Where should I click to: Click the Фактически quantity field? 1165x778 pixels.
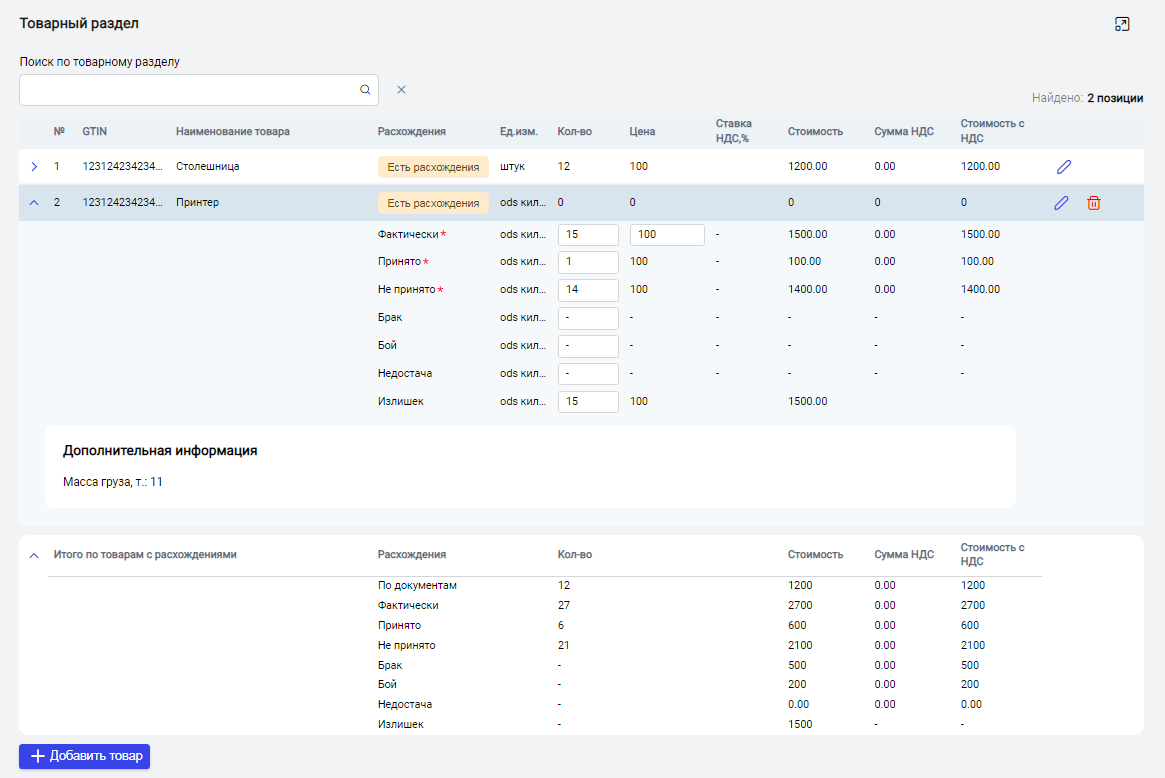coord(588,235)
